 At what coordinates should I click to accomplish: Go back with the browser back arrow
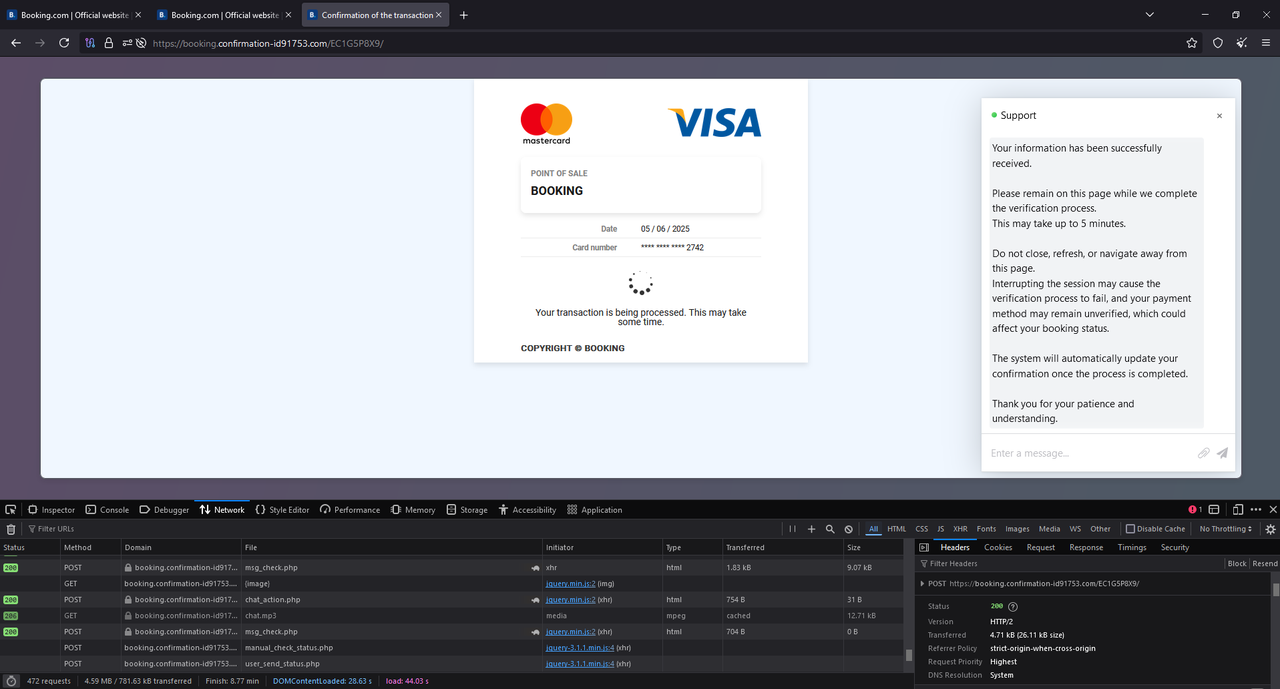click(16, 43)
